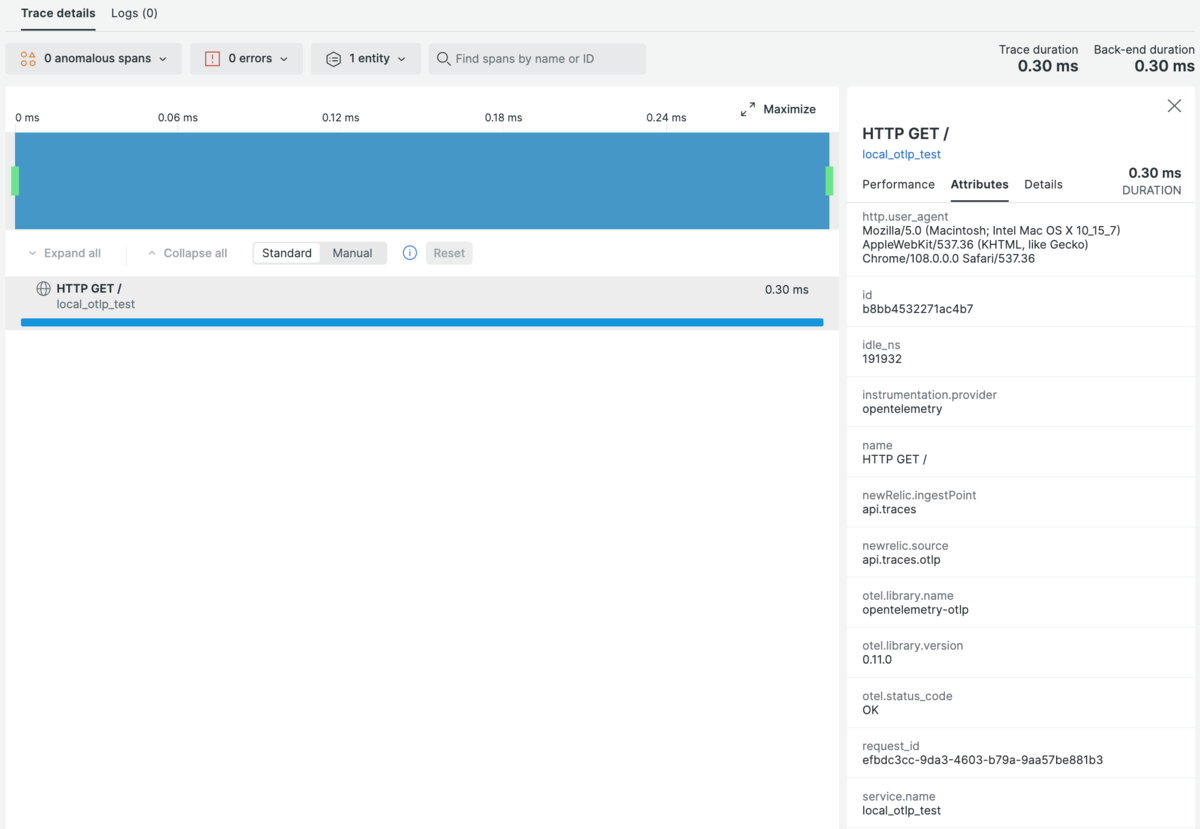Click the entity stack icon
Image resolution: width=1200 pixels, height=829 pixels.
[333, 58]
